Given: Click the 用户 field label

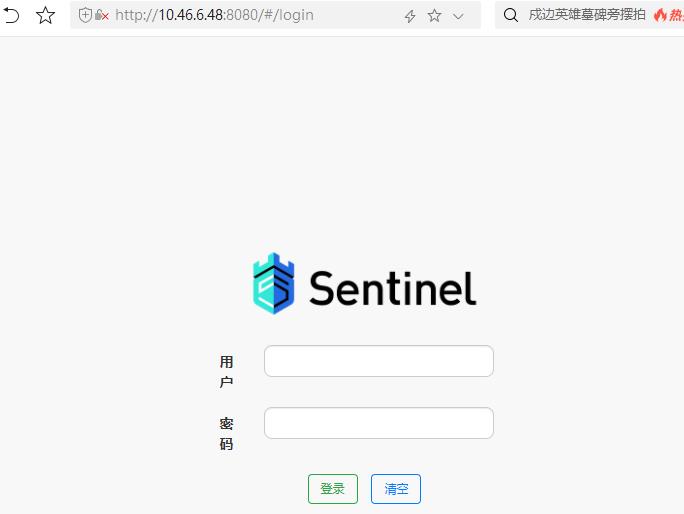Looking at the screenshot, I should coord(226,372).
